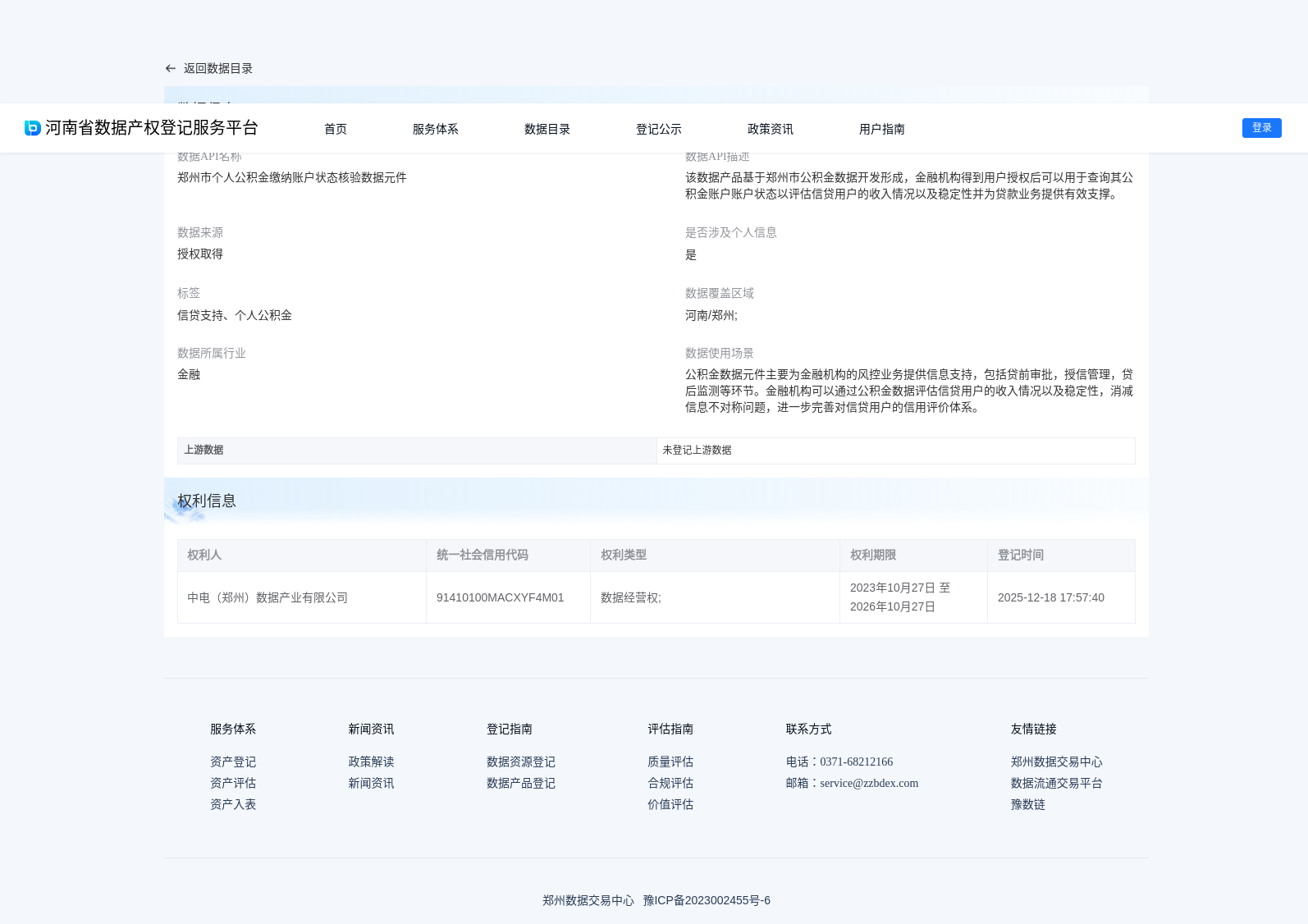Click the email service@zzbdex.com
This screenshot has height=924, width=1308.
[x=869, y=784]
